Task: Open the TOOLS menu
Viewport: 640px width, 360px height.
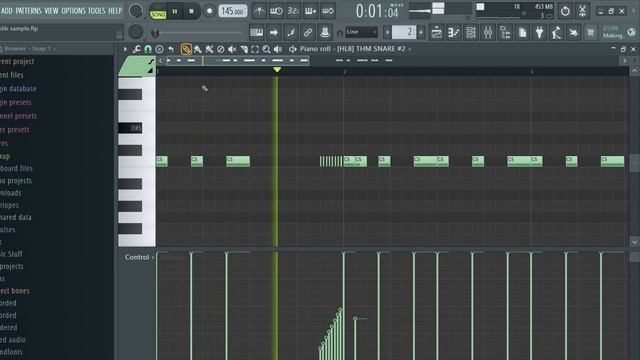Action: coord(97,11)
